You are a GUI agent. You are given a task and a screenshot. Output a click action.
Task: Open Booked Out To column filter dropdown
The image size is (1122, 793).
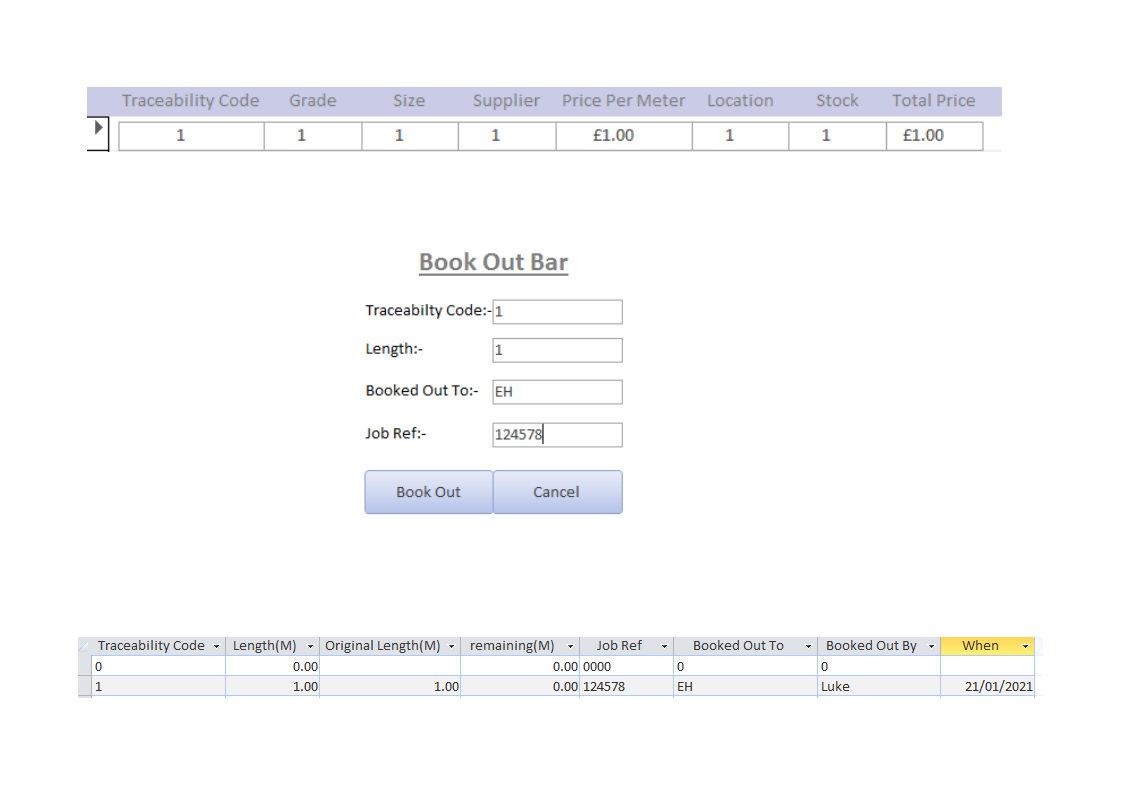click(809, 646)
